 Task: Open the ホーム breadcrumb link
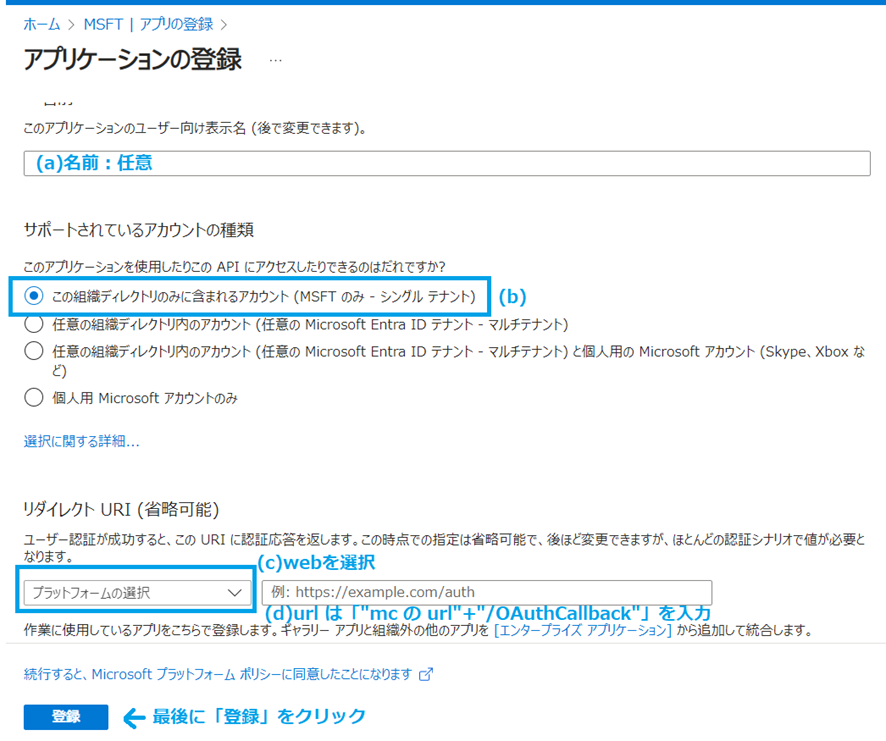[x=42, y=24]
